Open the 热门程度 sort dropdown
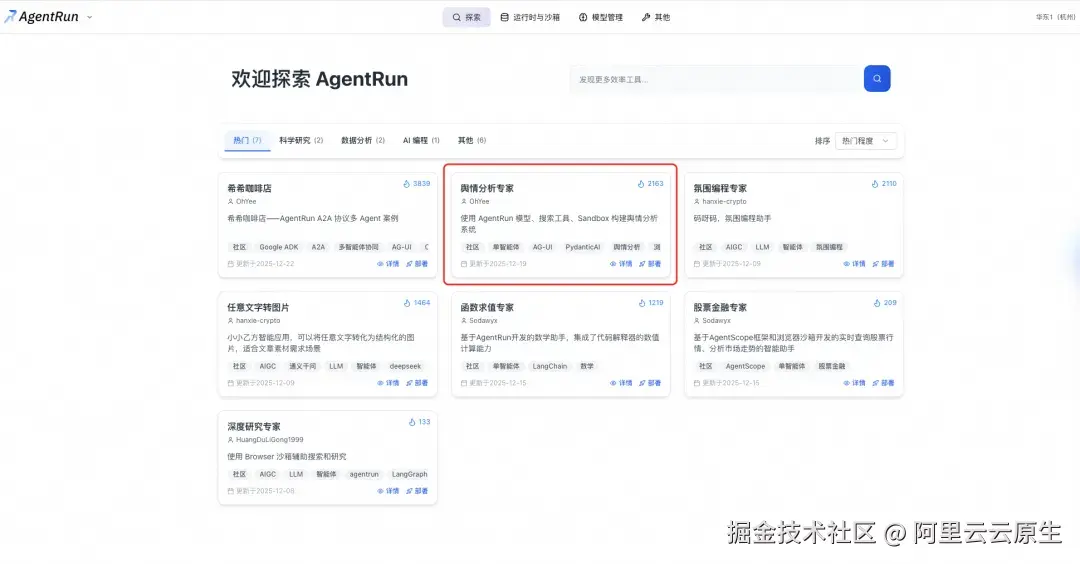Screen dimensions: 1080x564 pos(866,140)
